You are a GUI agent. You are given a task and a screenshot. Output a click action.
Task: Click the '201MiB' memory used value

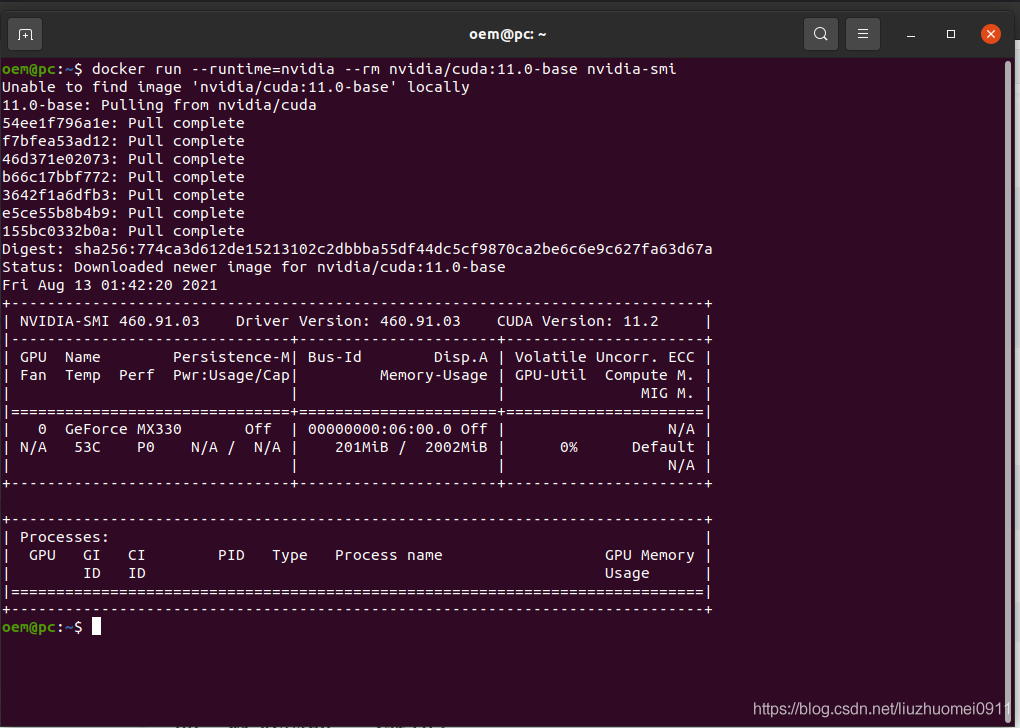pos(362,448)
